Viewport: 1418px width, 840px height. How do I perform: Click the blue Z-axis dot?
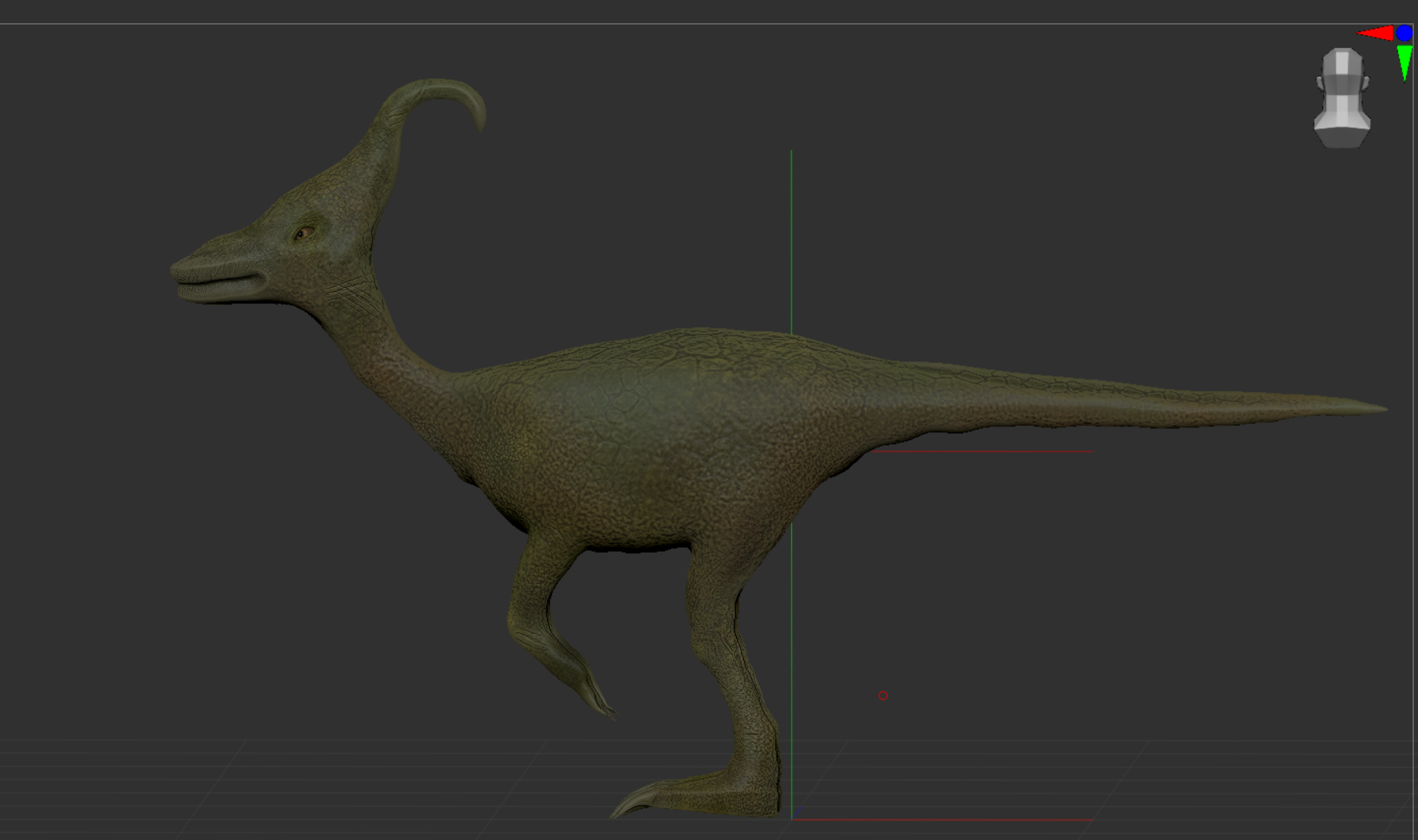tap(1404, 33)
